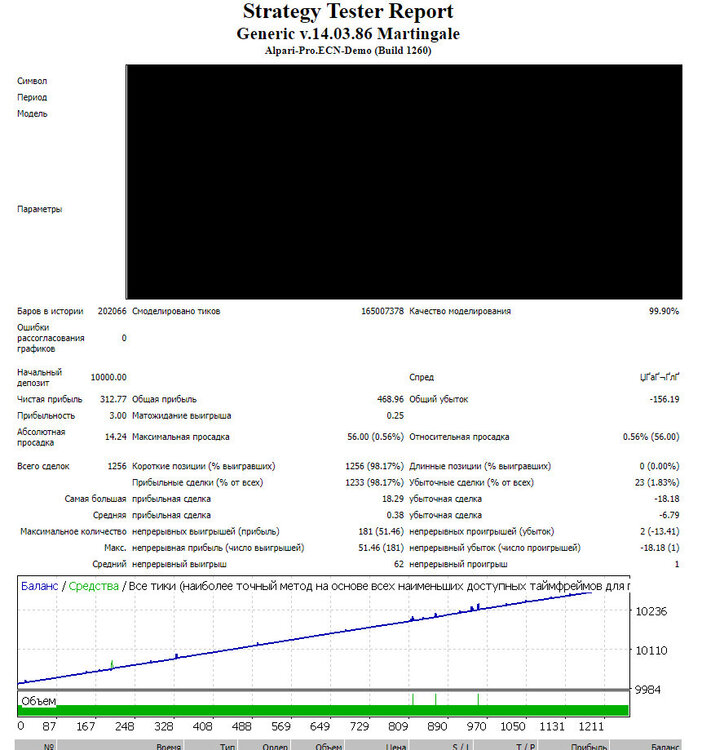Select average profit trade '0.38'
This screenshot has height=750, width=702.
pos(395,515)
